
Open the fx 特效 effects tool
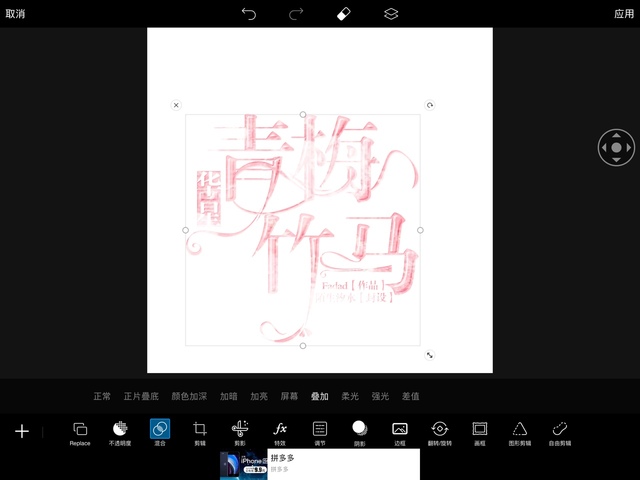[280, 431]
